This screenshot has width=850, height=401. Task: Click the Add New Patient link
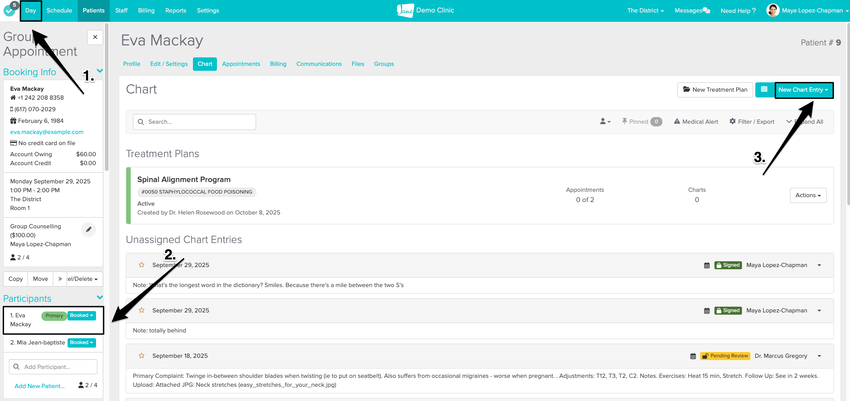(42, 386)
